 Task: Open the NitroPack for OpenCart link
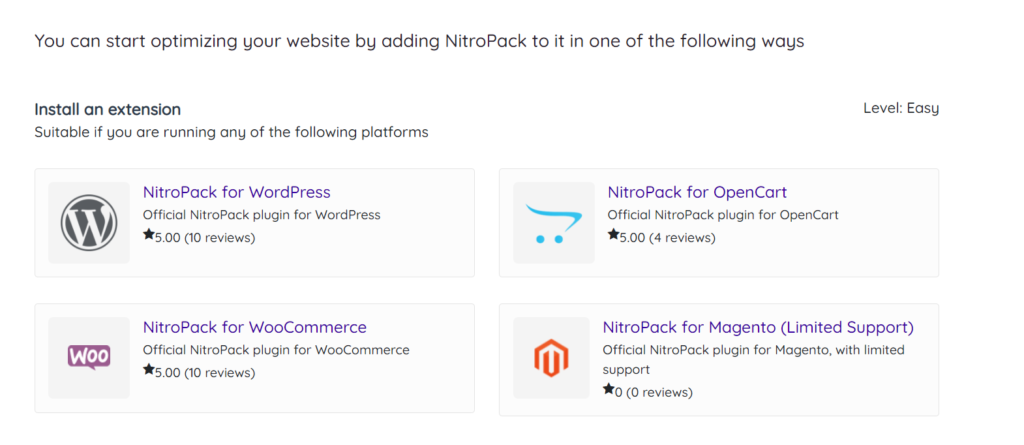tap(697, 192)
